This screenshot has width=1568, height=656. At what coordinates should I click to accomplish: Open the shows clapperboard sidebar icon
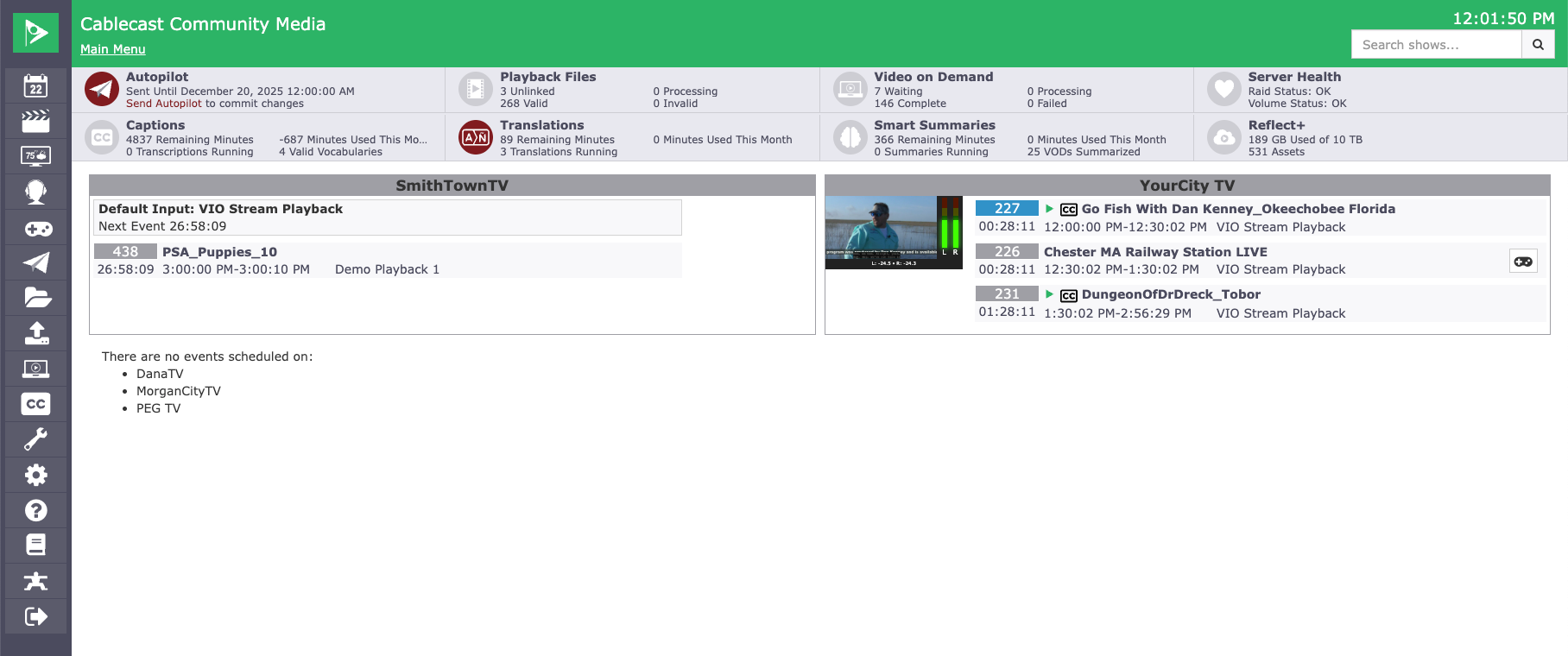click(35, 121)
